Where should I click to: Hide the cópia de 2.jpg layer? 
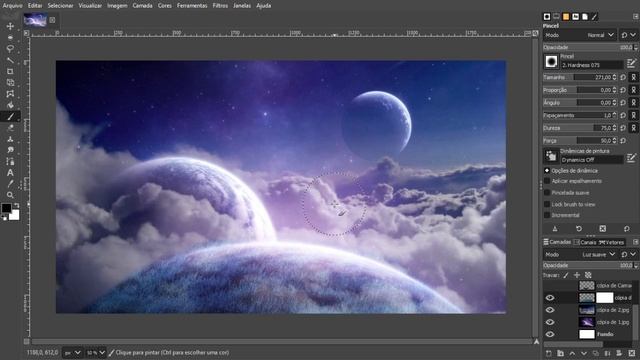click(550, 310)
